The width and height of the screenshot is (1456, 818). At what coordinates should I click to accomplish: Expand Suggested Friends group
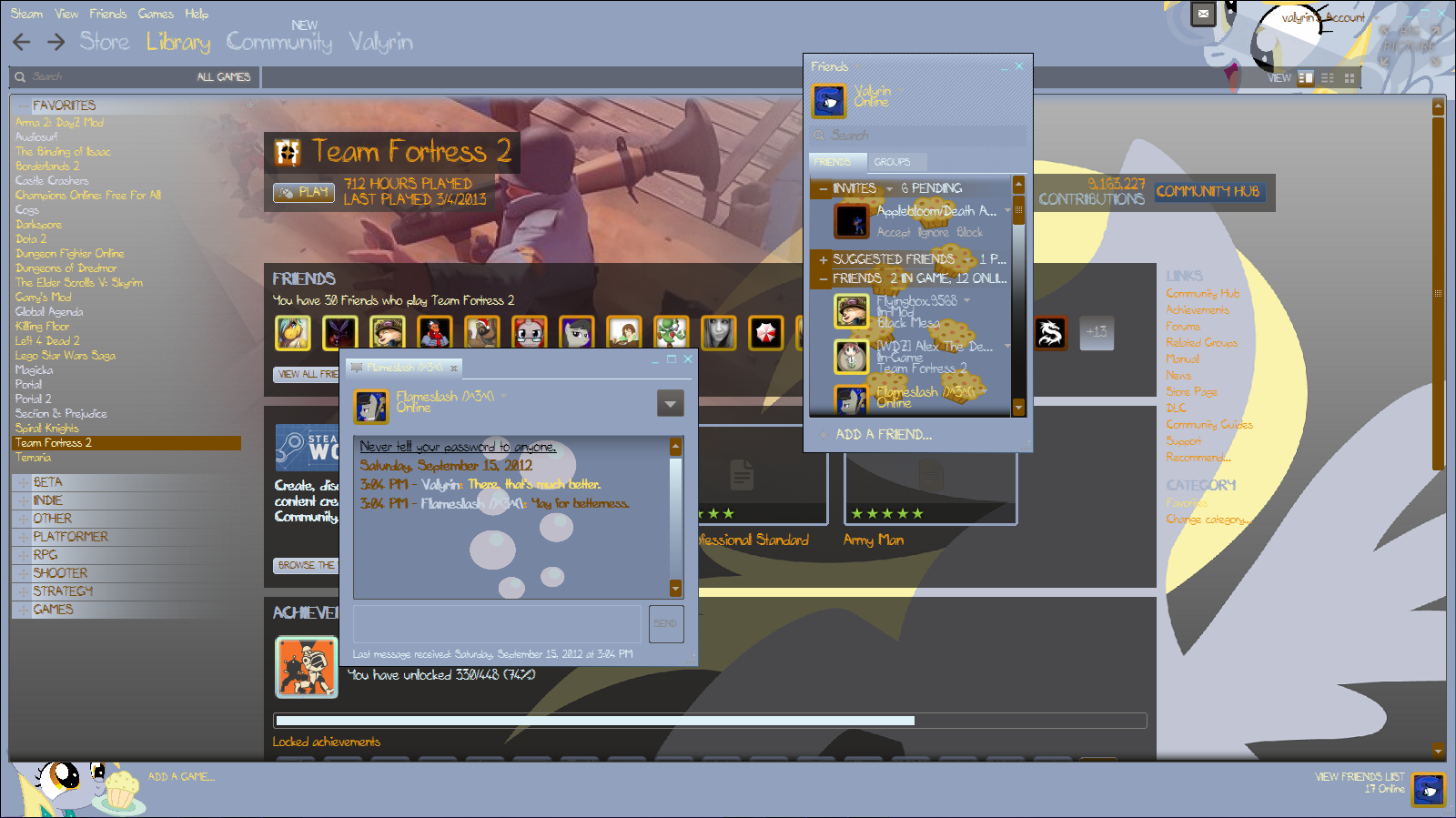click(x=824, y=260)
